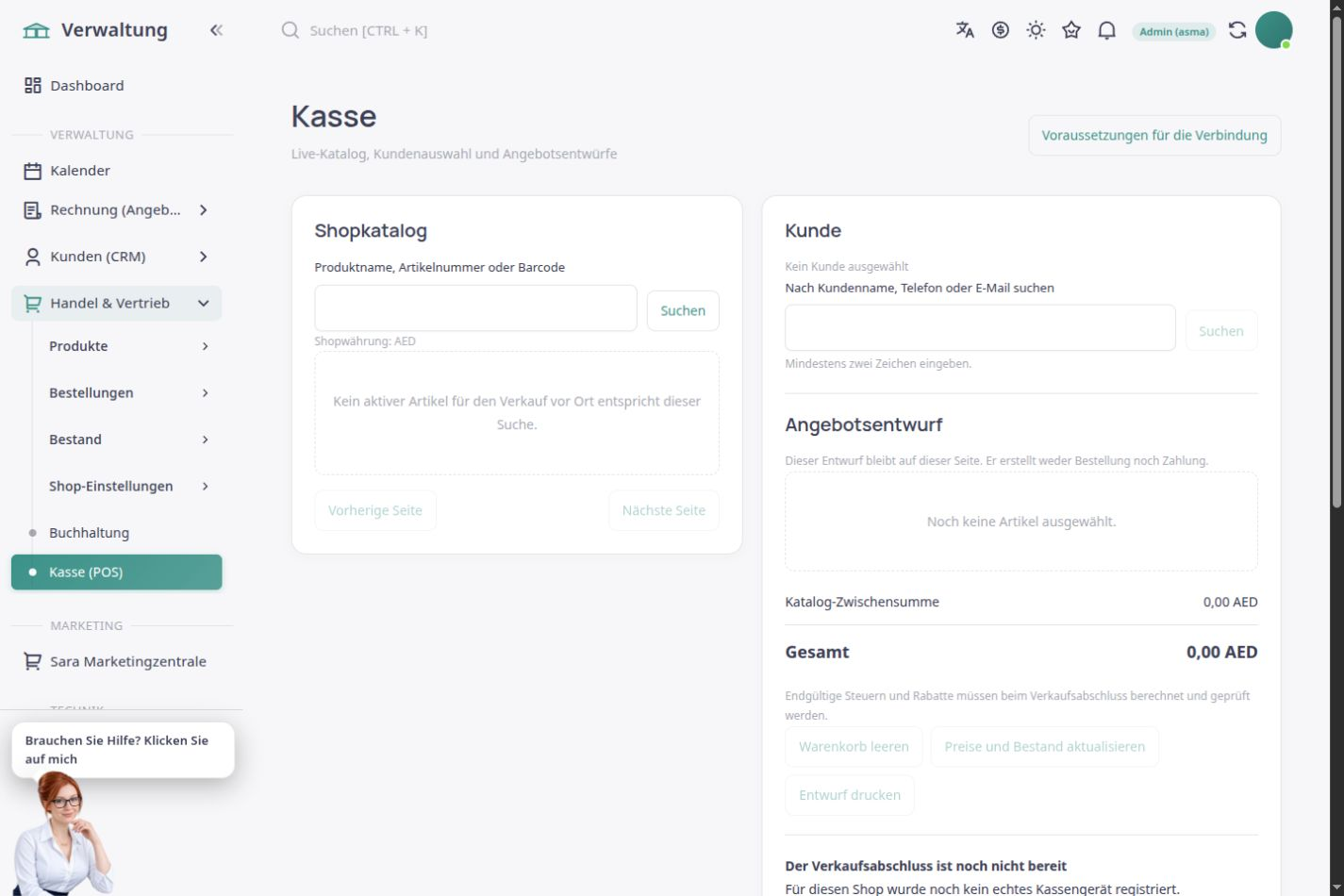Open the Buchhaltung menu item

(x=117, y=533)
